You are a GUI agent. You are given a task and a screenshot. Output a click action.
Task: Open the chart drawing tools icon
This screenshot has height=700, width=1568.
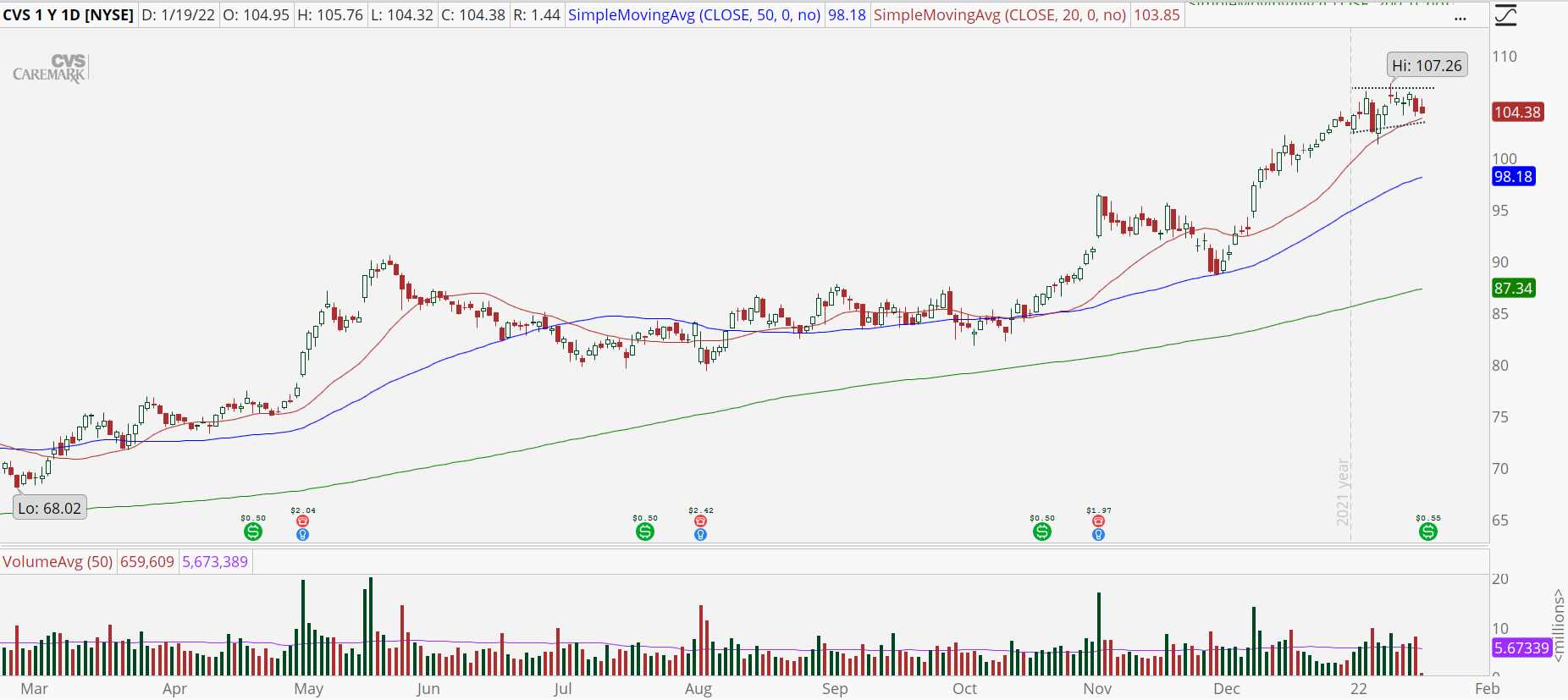(1506, 15)
